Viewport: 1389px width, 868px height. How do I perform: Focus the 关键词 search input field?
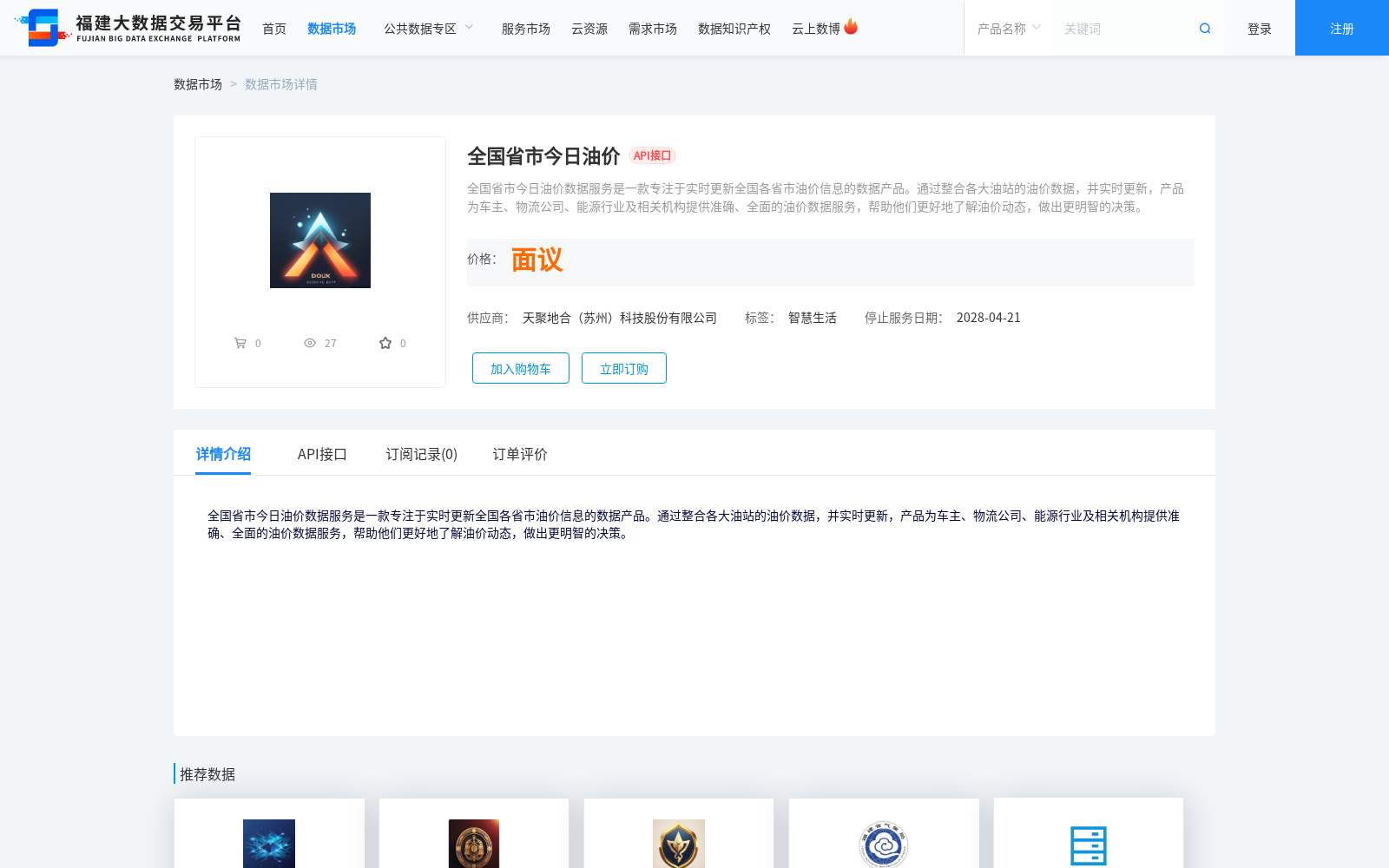point(1124,29)
